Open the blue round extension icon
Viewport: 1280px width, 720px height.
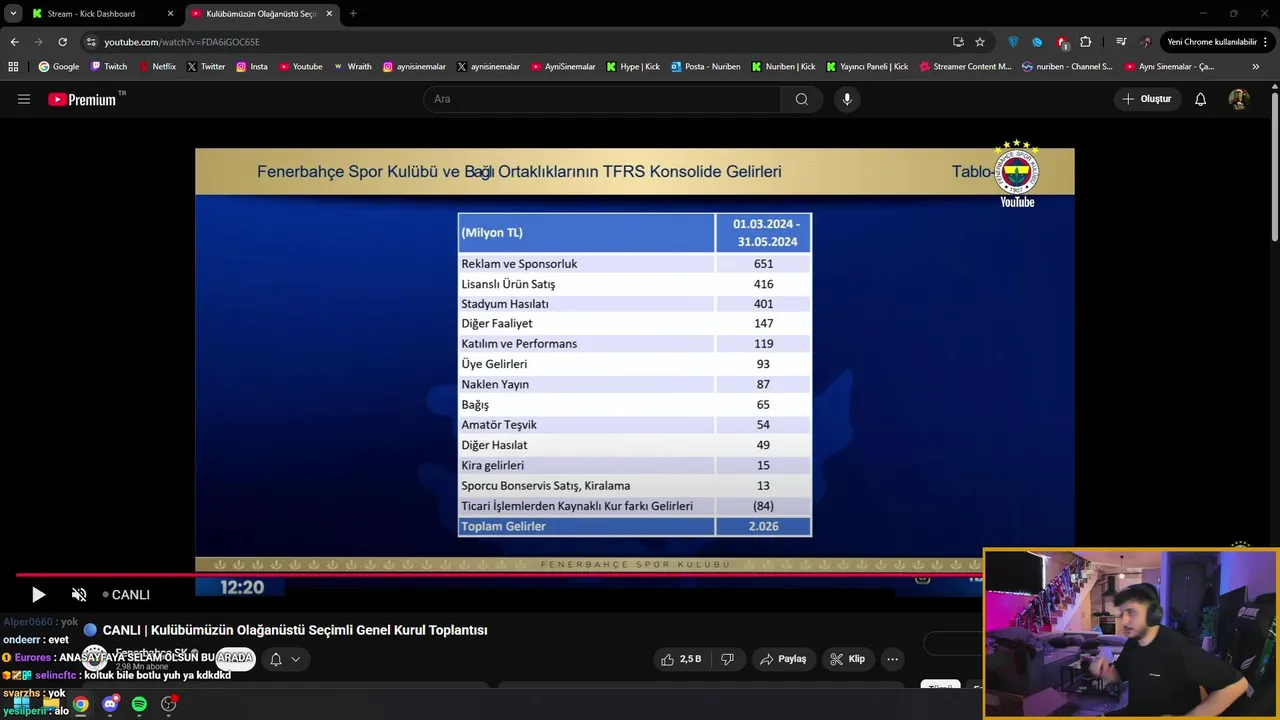pyautogui.click(x=1037, y=42)
